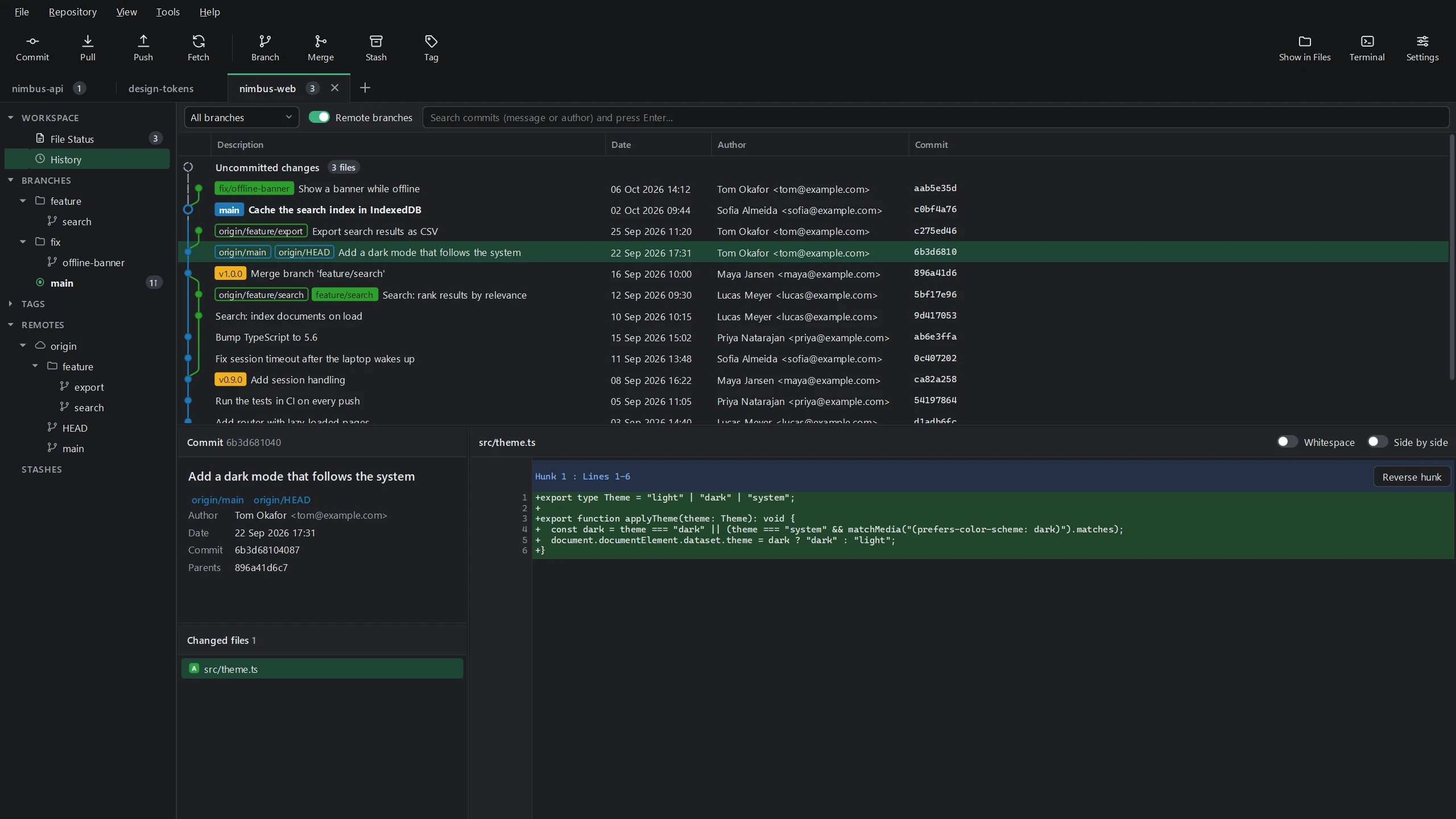Image resolution: width=1456 pixels, height=819 pixels.
Task: Push commits with the Push icon
Action: [x=143, y=48]
